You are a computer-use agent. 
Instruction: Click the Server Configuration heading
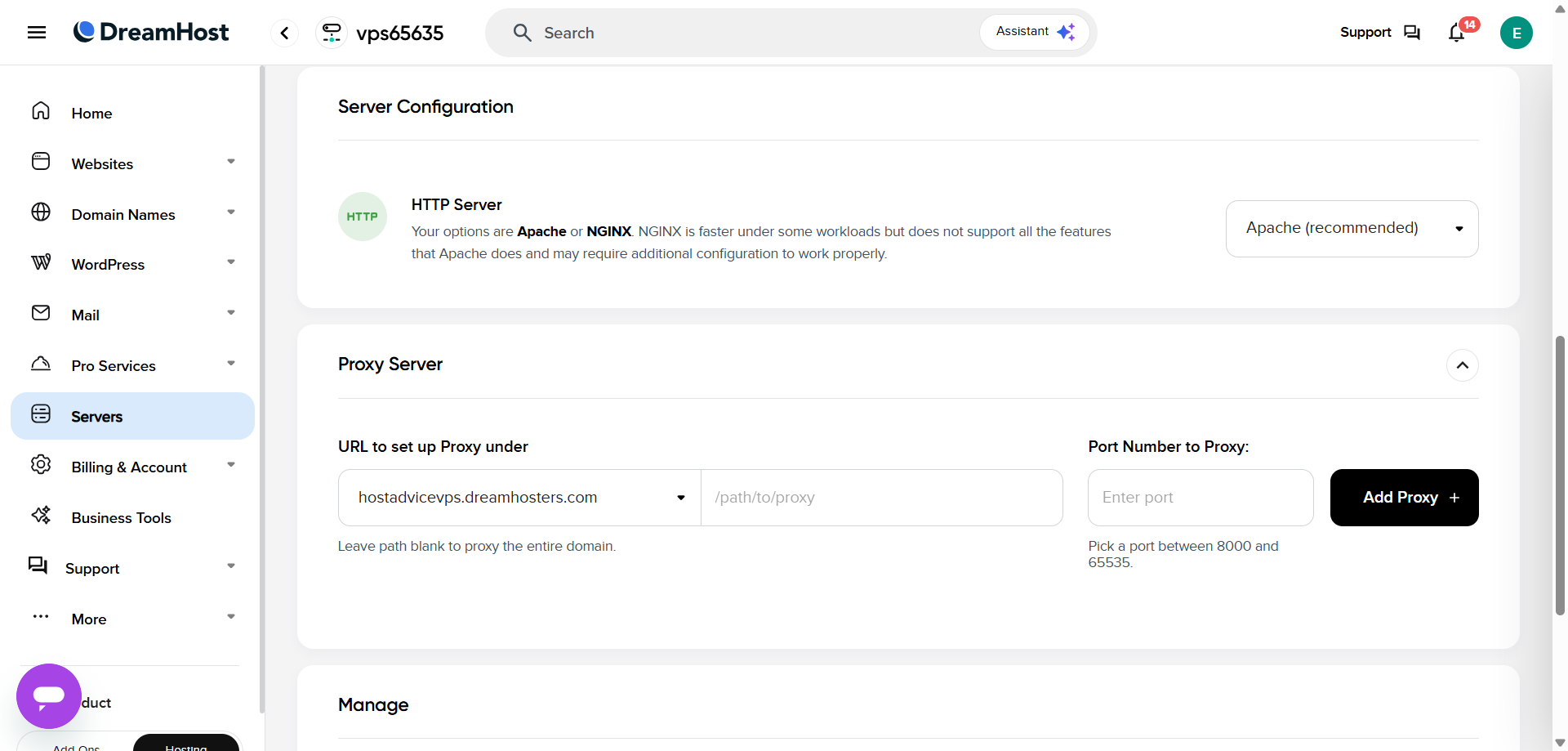(x=425, y=107)
